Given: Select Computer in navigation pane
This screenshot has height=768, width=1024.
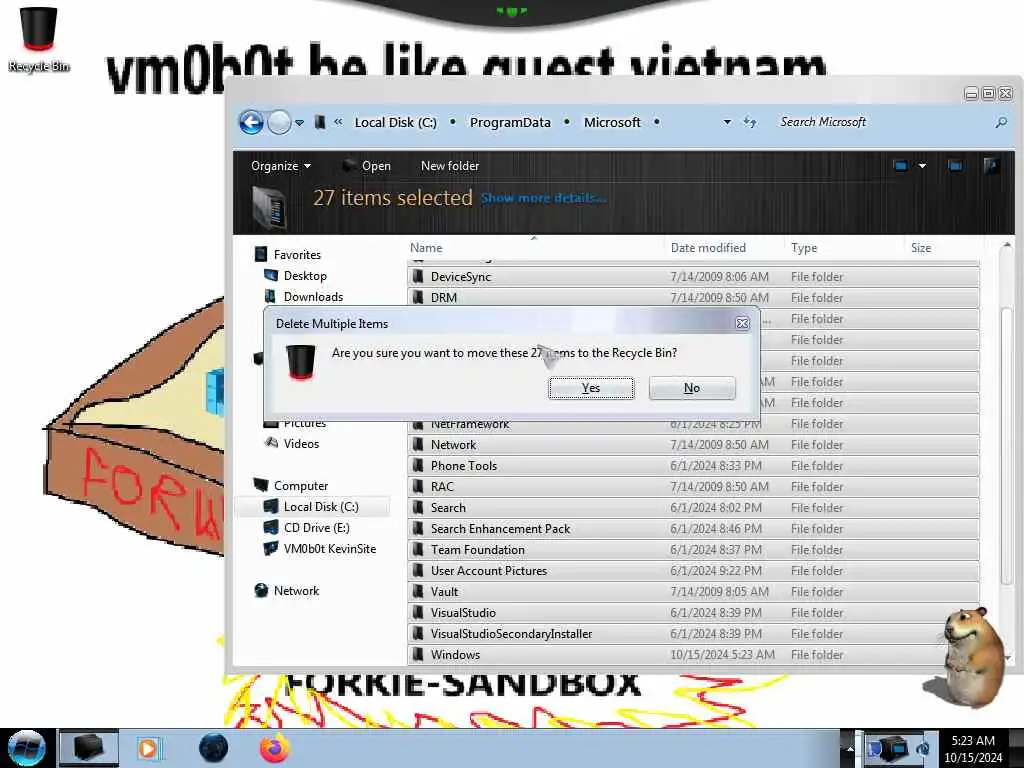Looking at the screenshot, I should pos(301,486).
